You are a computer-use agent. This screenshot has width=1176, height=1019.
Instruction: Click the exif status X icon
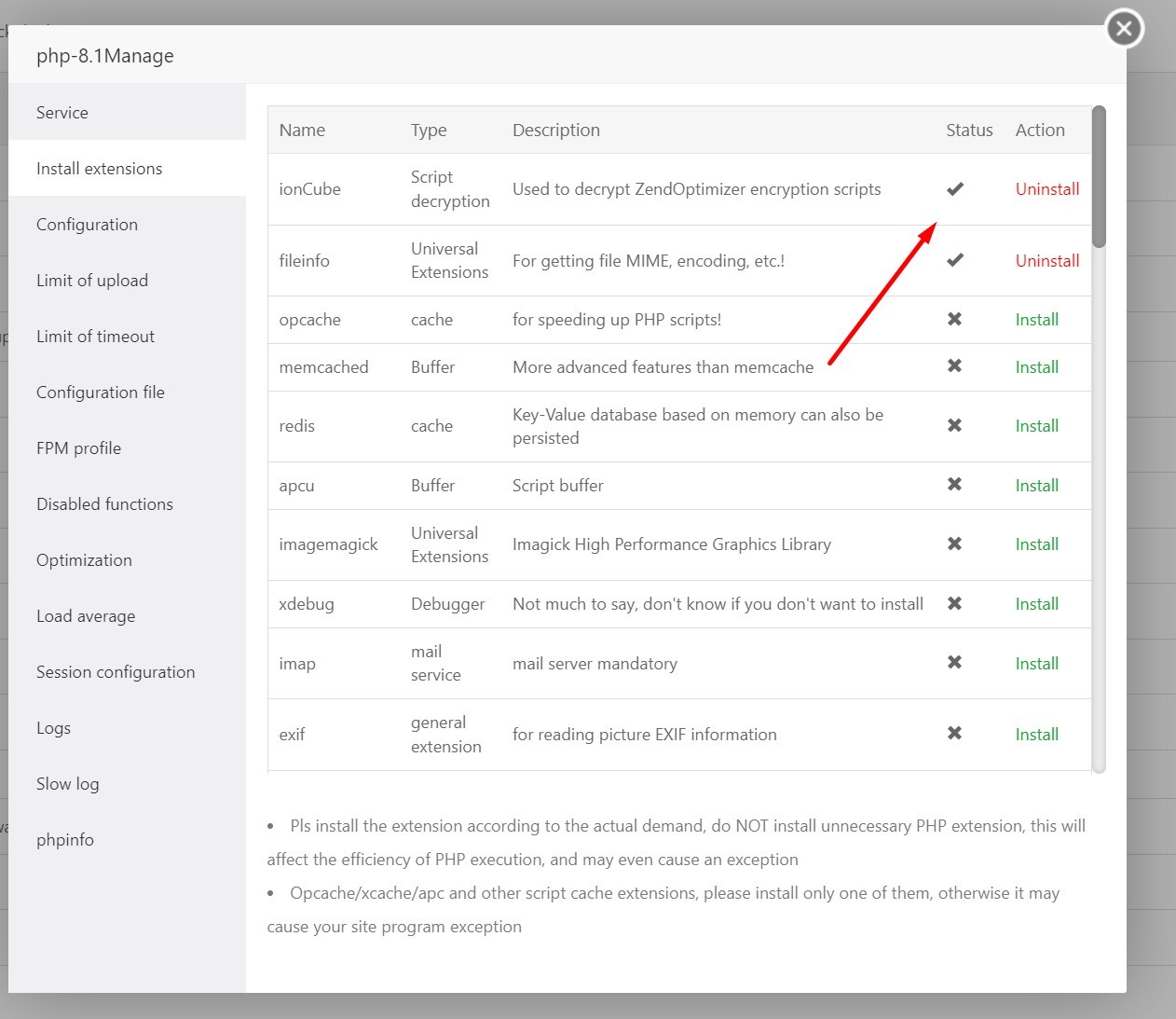[954, 734]
